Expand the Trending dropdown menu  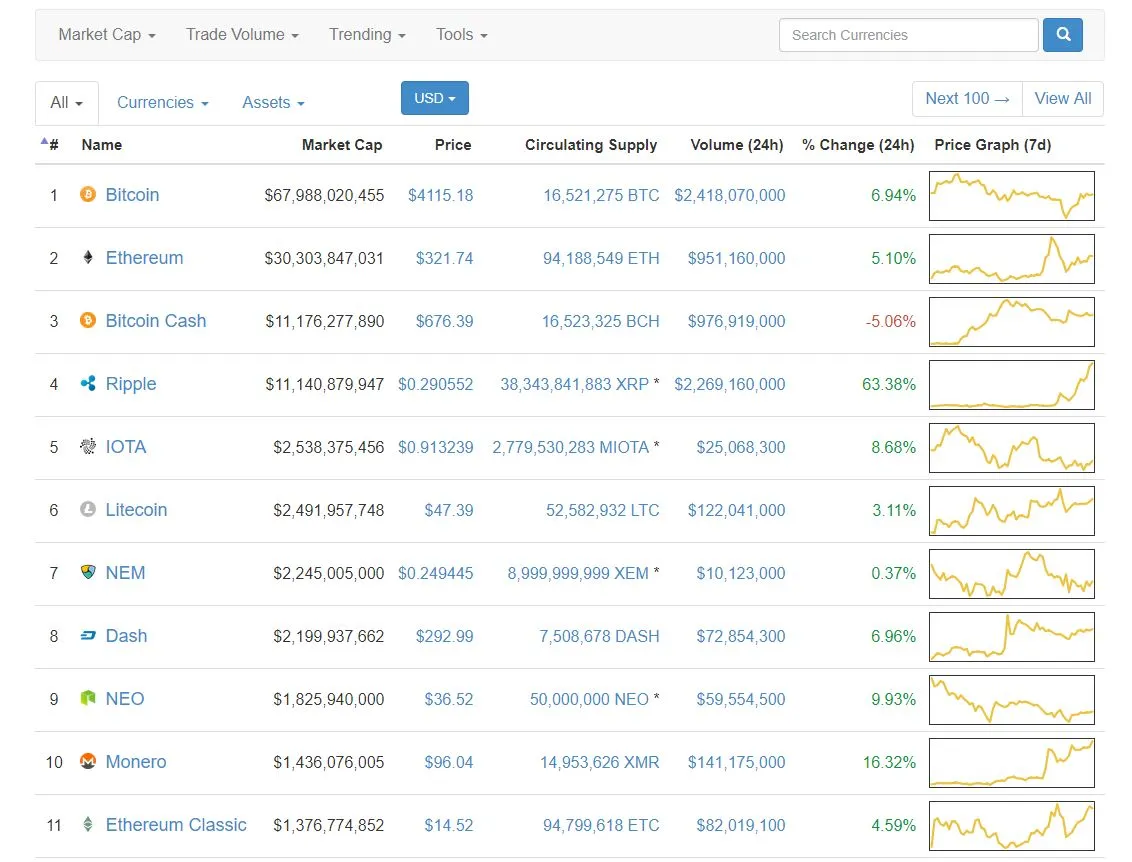(367, 35)
